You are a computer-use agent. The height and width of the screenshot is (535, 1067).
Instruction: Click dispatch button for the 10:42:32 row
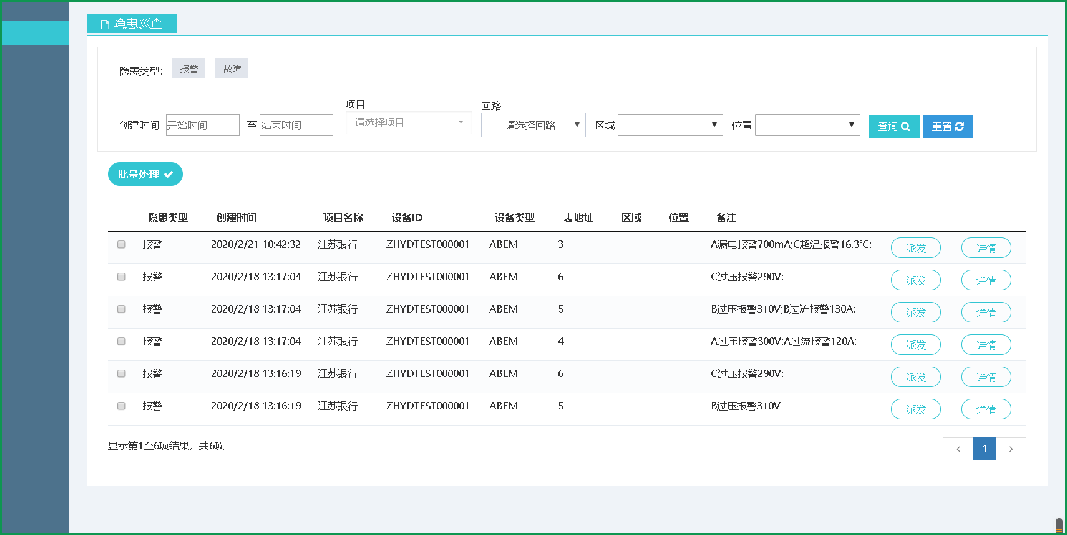point(915,248)
